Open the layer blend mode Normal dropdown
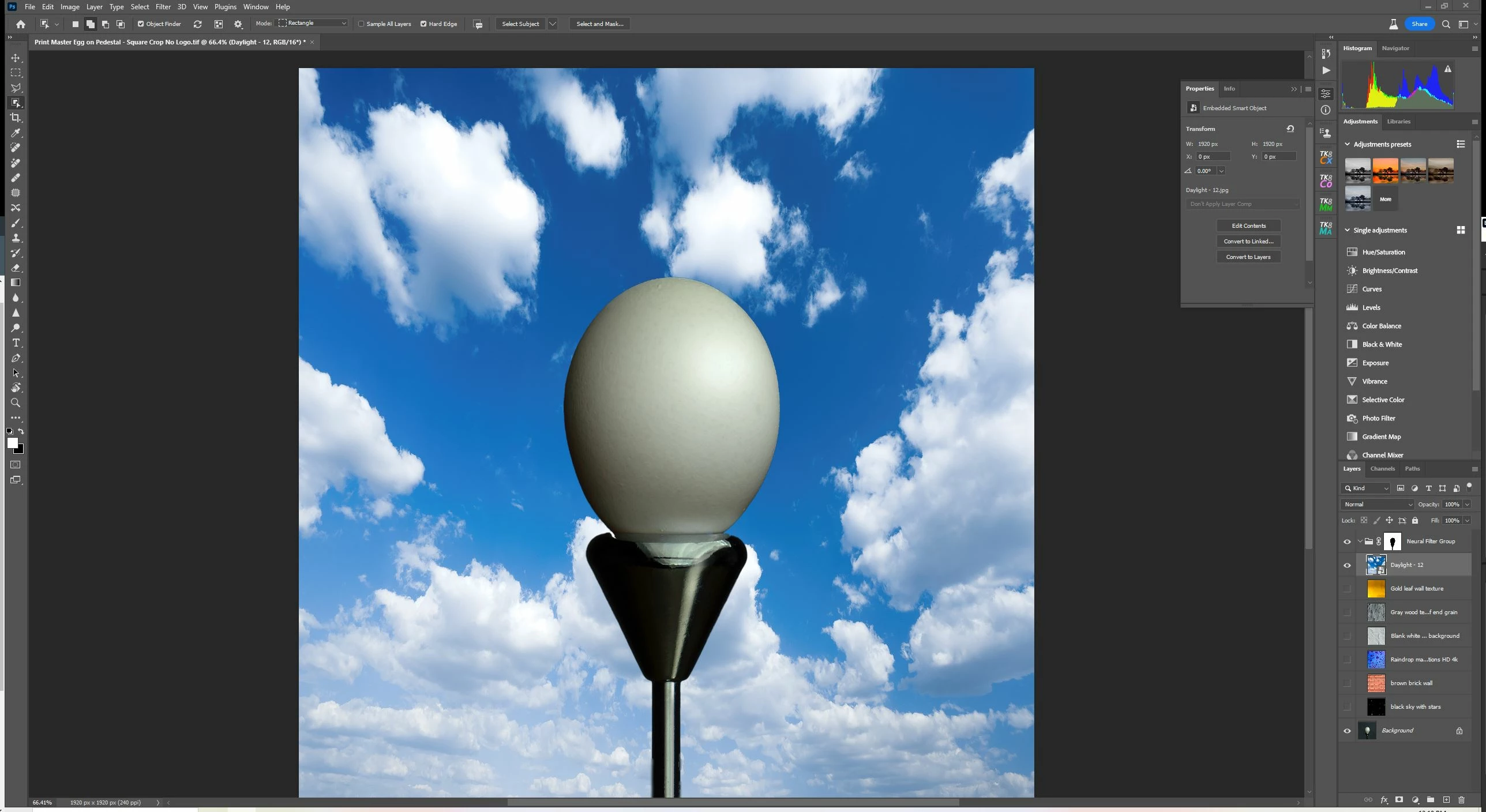The image size is (1486, 812). click(1378, 504)
